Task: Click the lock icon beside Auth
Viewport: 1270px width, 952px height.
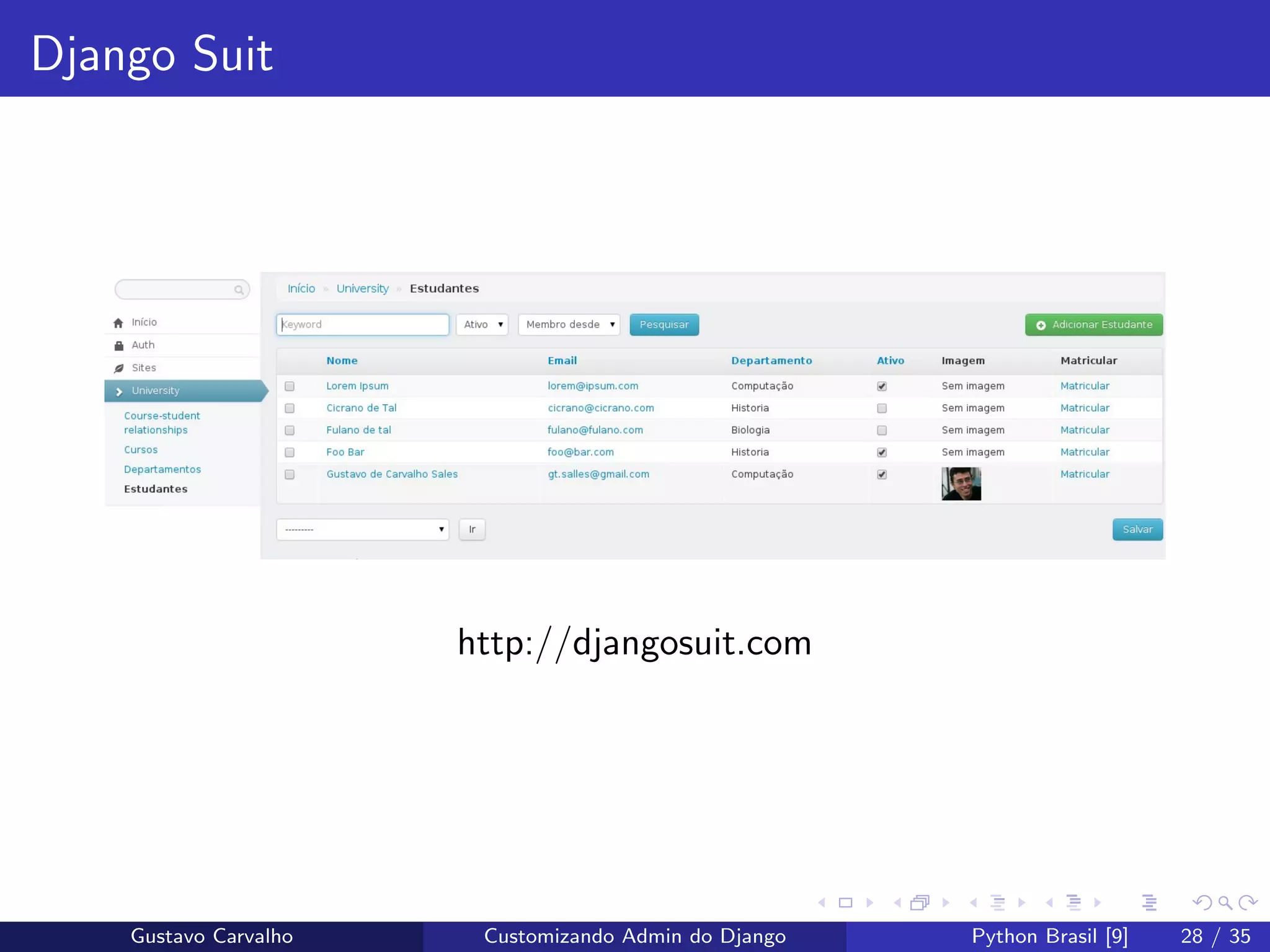Action: click(x=118, y=346)
